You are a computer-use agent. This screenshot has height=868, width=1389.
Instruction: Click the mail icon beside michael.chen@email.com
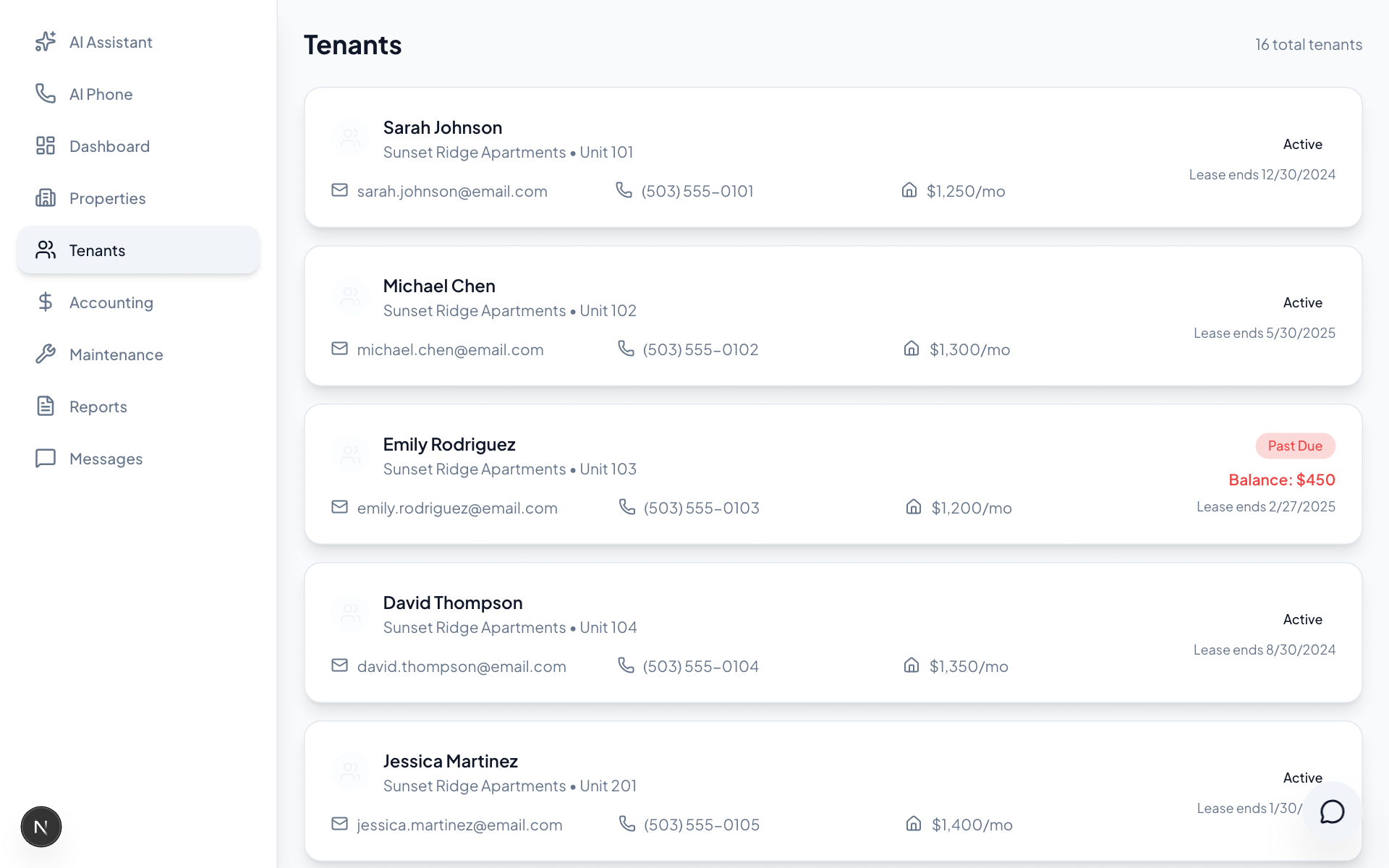coord(340,349)
